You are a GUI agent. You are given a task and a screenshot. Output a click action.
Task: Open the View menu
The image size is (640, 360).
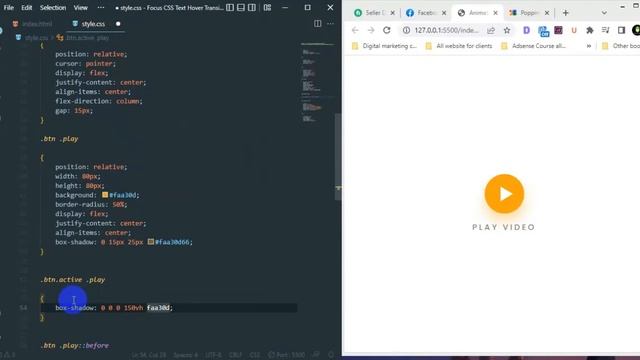click(80, 7)
